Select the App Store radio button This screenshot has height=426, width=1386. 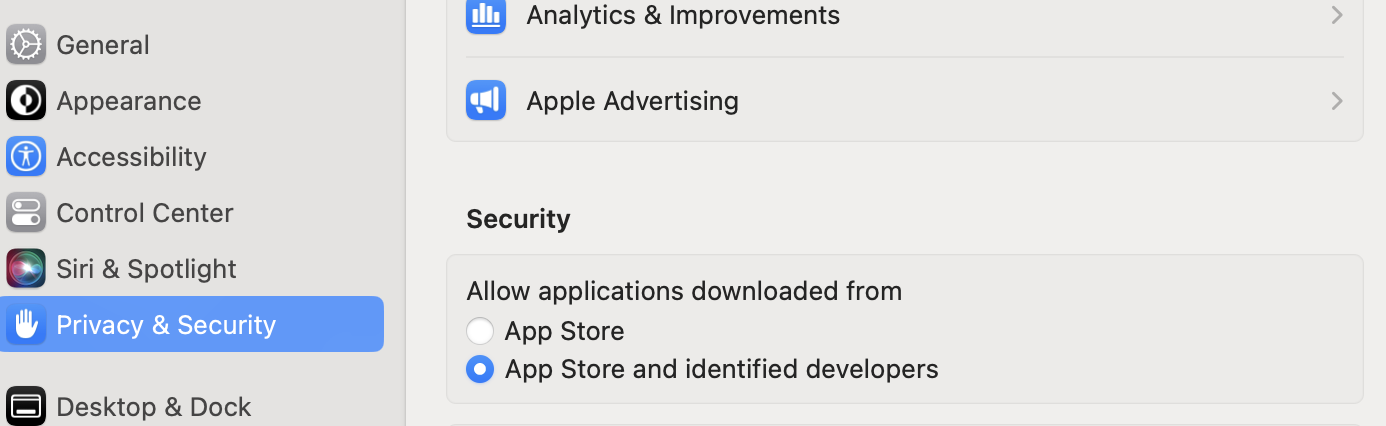pos(480,331)
